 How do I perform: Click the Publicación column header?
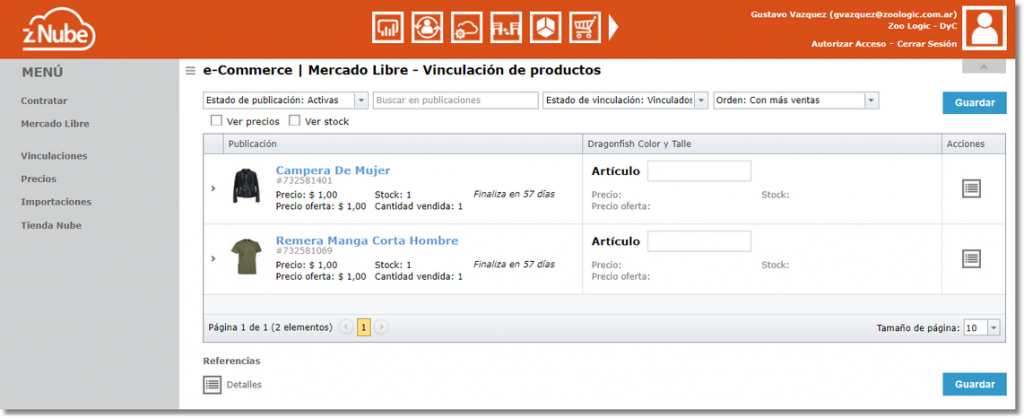pos(403,144)
